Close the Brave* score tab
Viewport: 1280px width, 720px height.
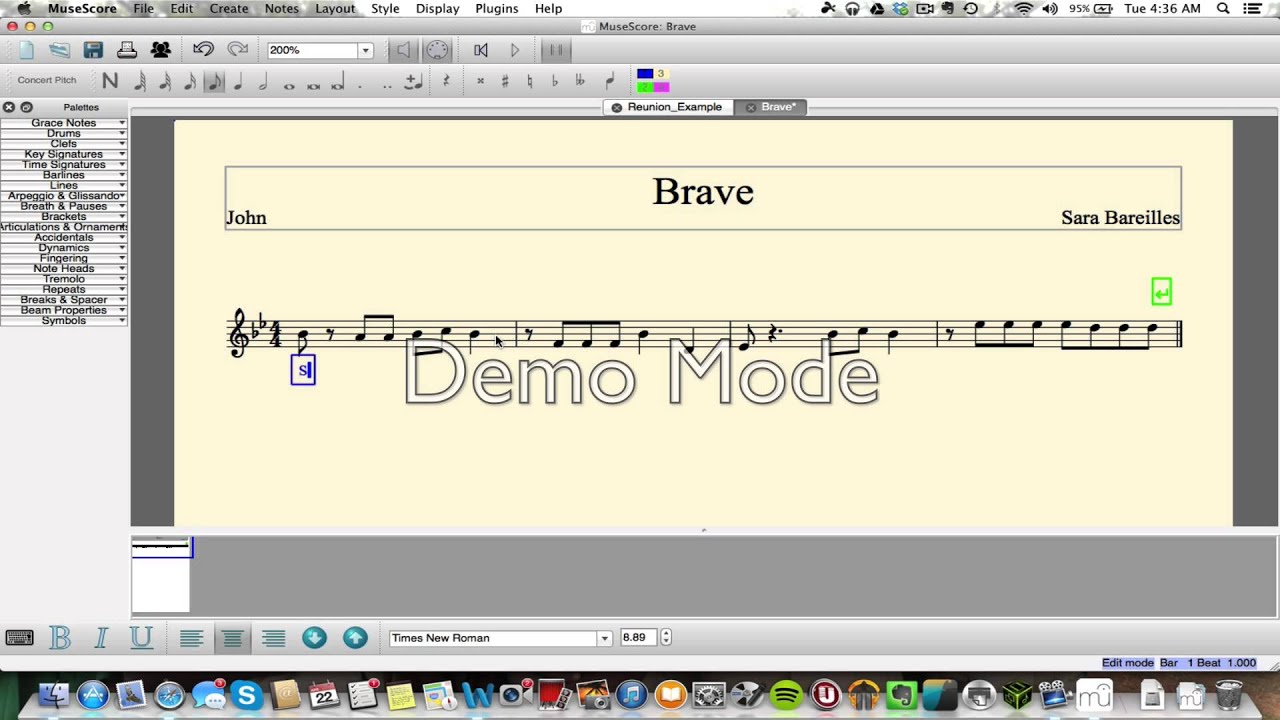(751, 107)
